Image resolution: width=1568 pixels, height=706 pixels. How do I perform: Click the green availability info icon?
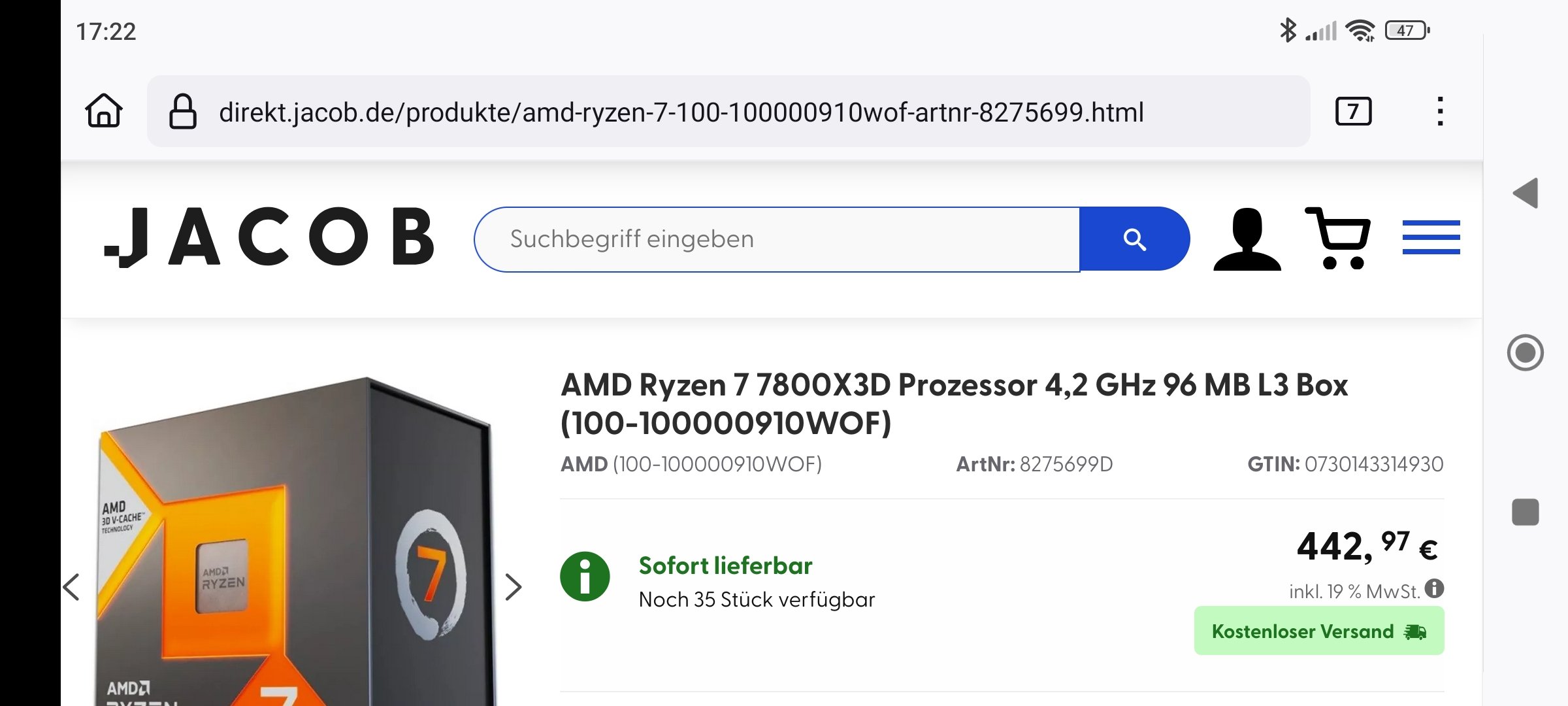pyautogui.click(x=587, y=577)
